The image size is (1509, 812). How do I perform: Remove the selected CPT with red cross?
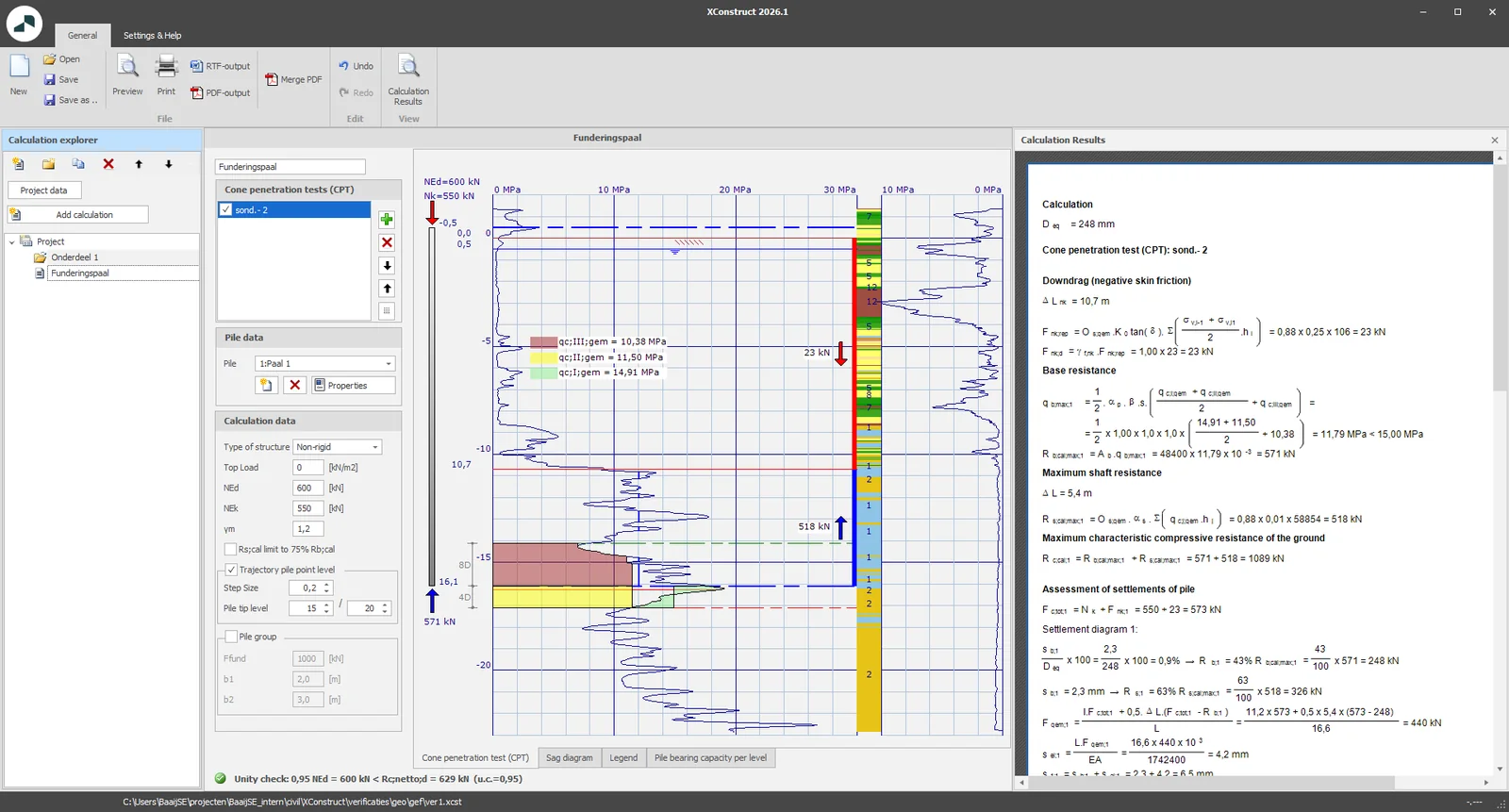point(387,242)
